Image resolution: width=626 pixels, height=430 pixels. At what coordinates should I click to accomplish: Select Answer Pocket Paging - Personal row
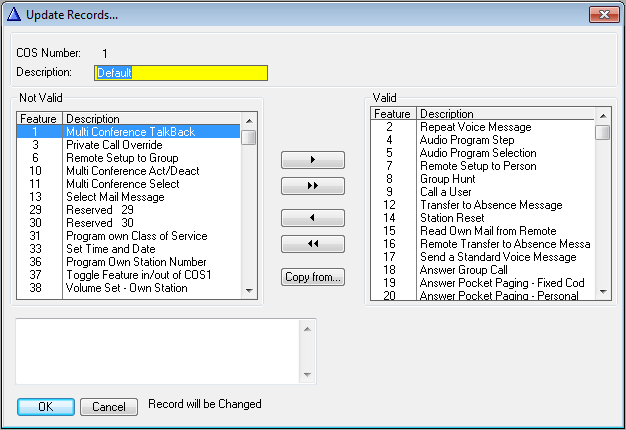coord(483,295)
